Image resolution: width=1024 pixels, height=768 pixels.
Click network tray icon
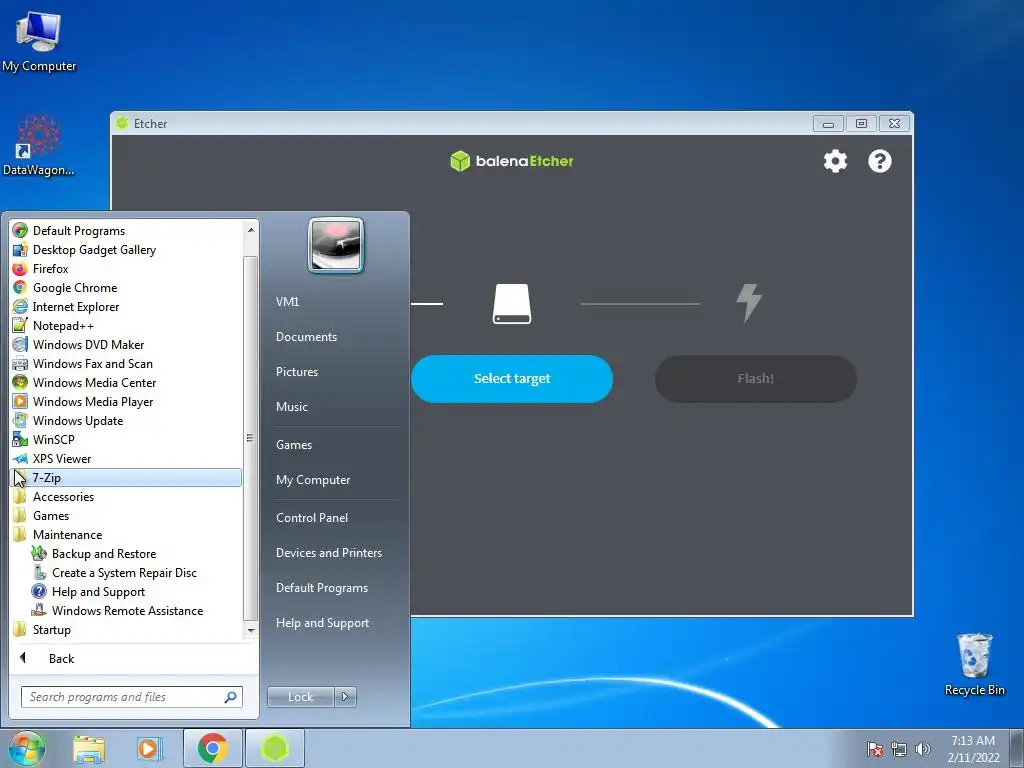click(x=899, y=749)
